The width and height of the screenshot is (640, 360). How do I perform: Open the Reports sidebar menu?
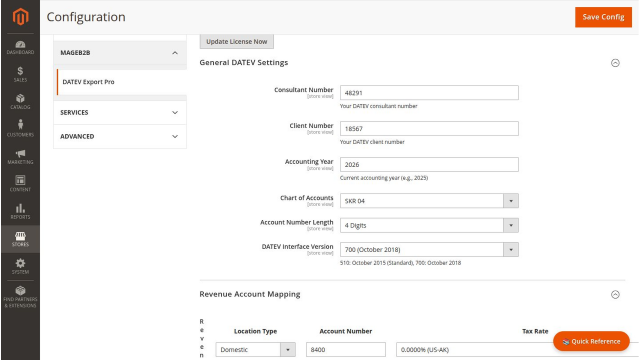(20, 211)
